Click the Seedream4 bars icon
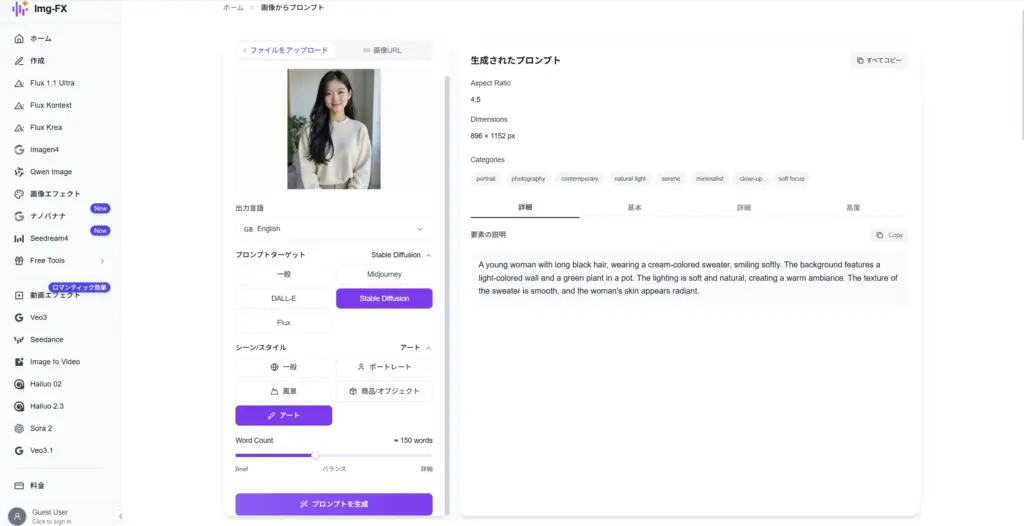This screenshot has height=526, width=1024. (19, 238)
